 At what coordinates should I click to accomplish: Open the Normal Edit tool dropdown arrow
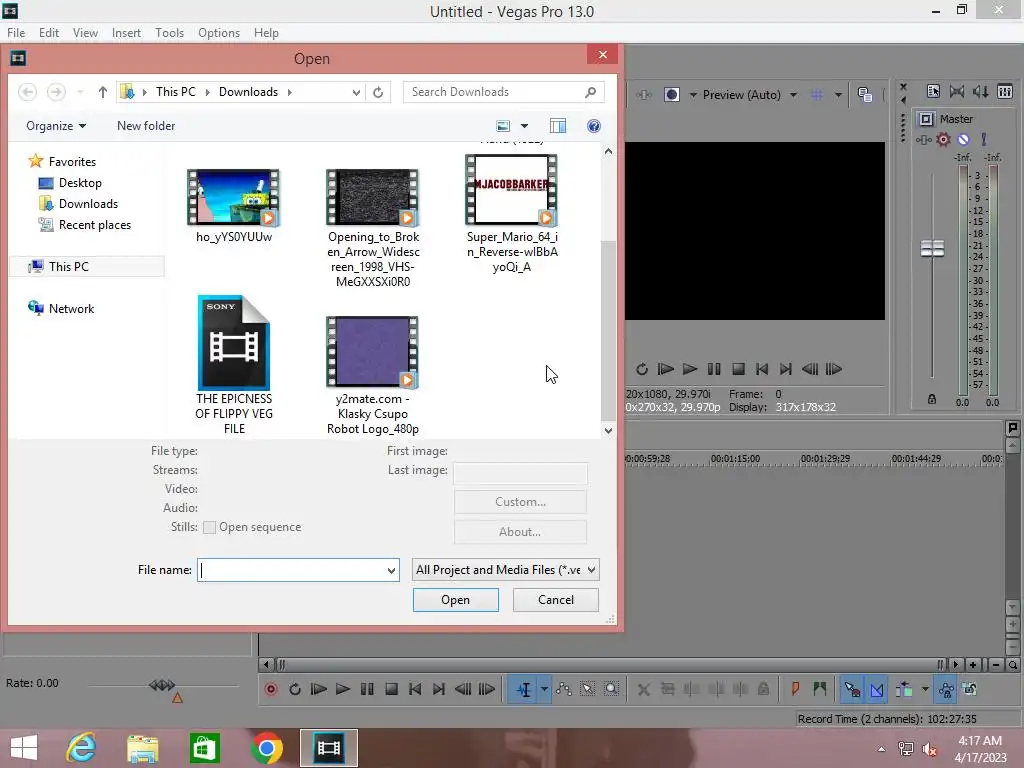[544, 689]
